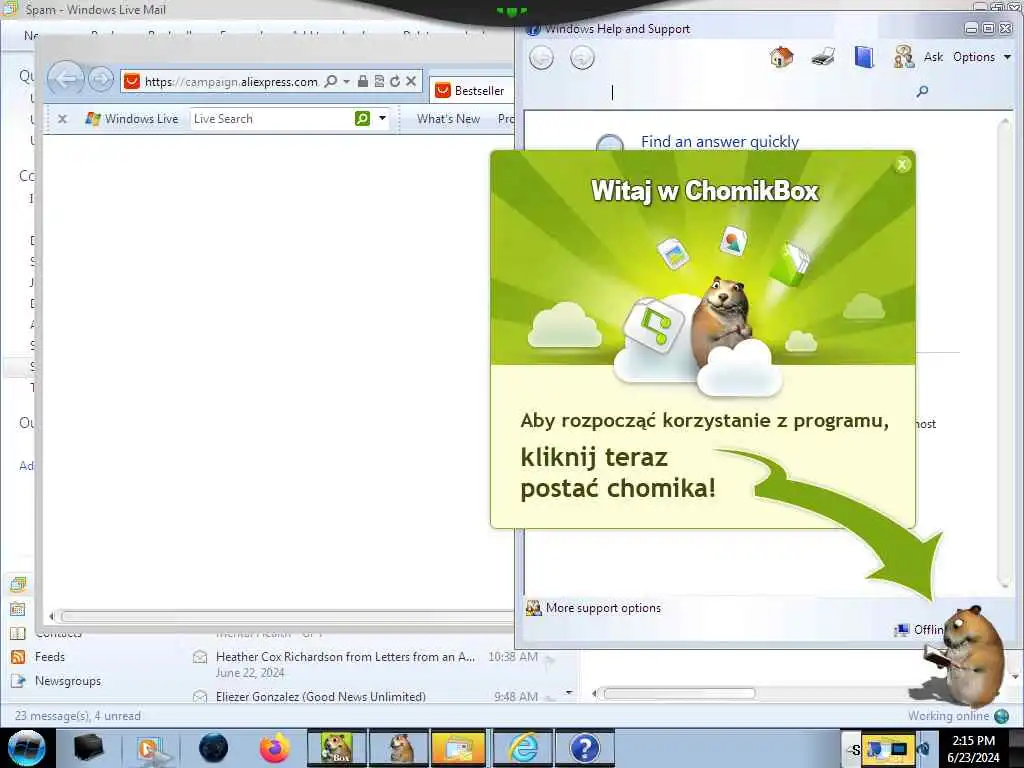
Task: Open Browse Help book icon
Action: [x=863, y=57]
